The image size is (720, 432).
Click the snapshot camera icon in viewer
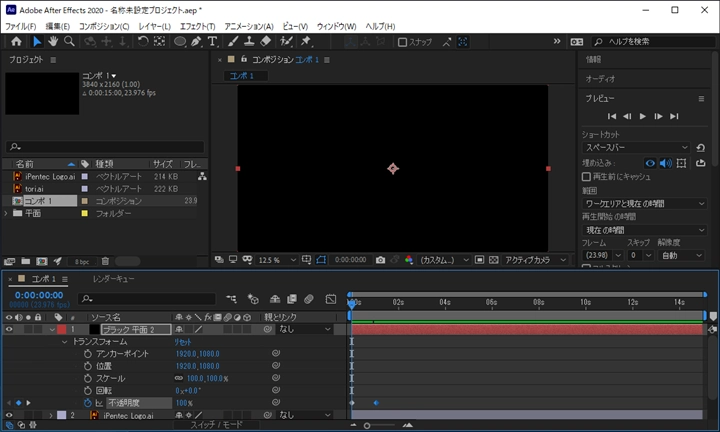pyautogui.click(x=380, y=260)
